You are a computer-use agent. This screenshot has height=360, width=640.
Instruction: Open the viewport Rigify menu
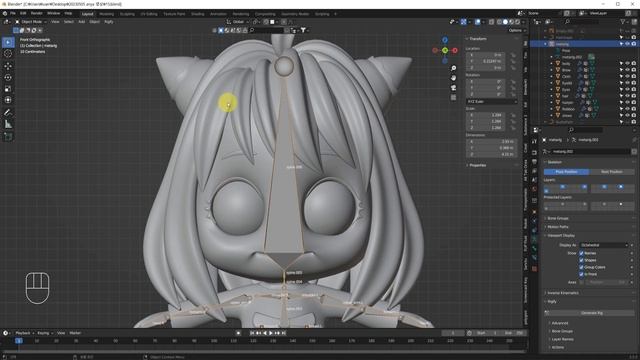[x=109, y=22]
